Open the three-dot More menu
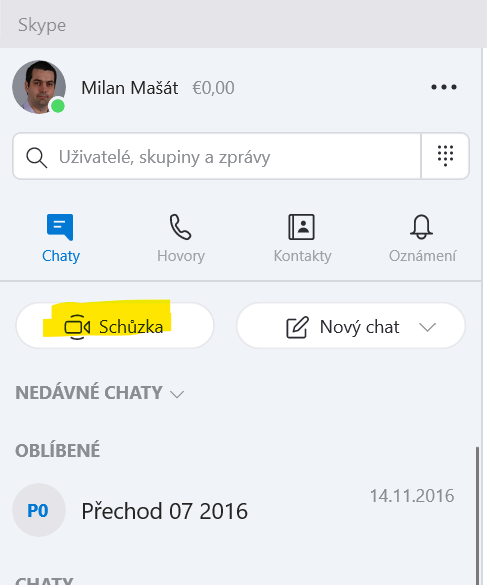This screenshot has width=487, height=585. 444,87
